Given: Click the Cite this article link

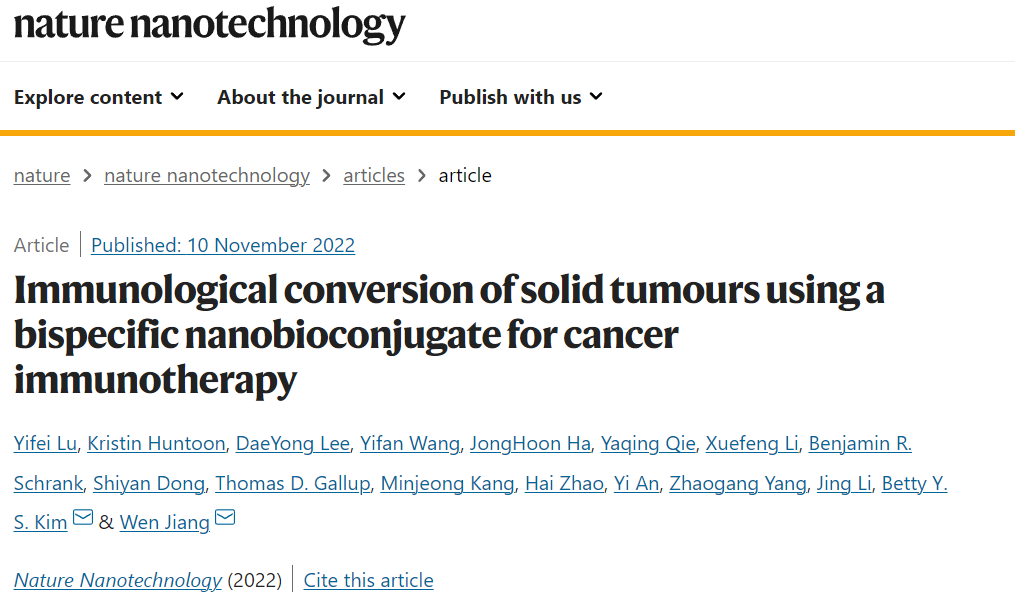Looking at the screenshot, I should click(x=368, y=580).
